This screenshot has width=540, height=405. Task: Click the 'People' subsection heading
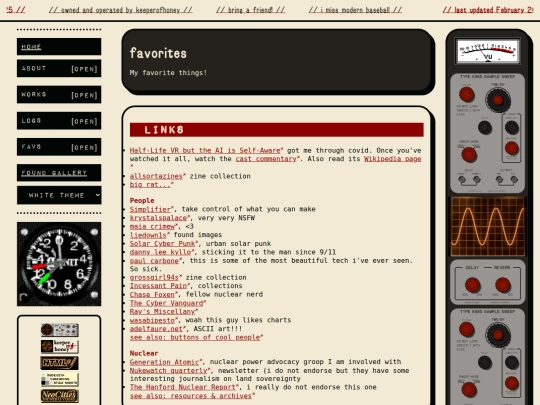click(x=142, y=200)
